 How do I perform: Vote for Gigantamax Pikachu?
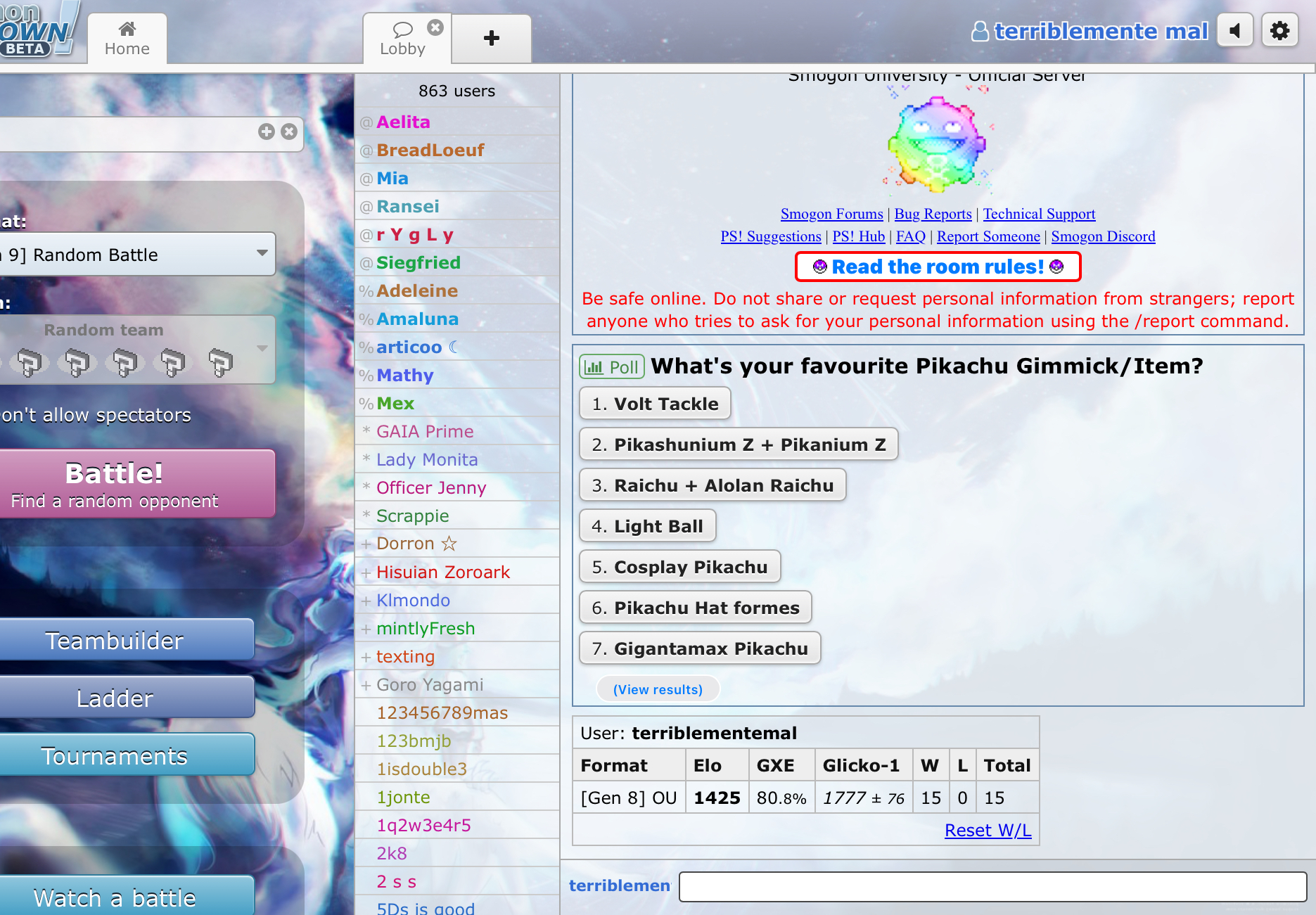[x=700, y=648]
